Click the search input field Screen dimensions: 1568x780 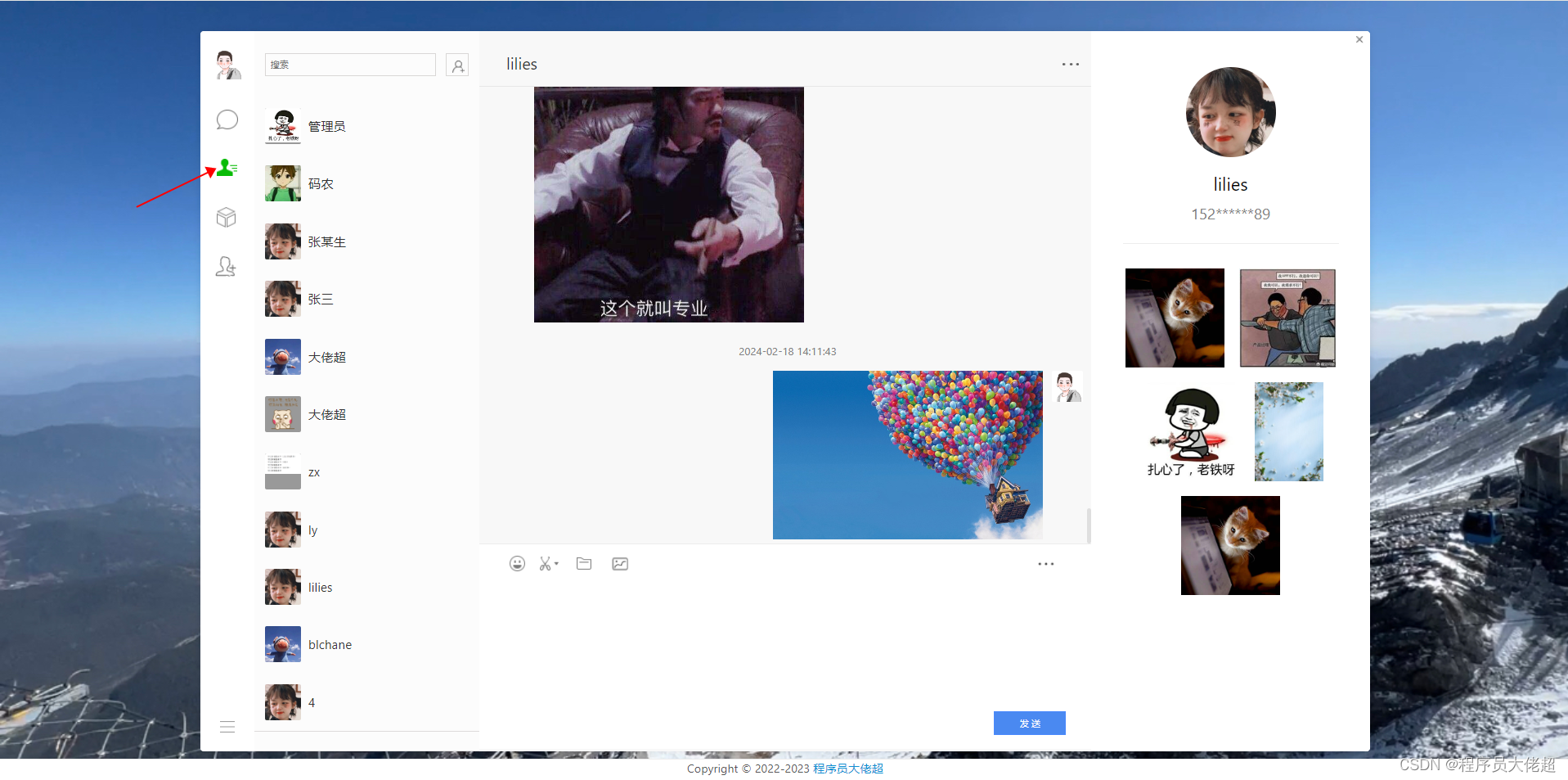point(350,65)
